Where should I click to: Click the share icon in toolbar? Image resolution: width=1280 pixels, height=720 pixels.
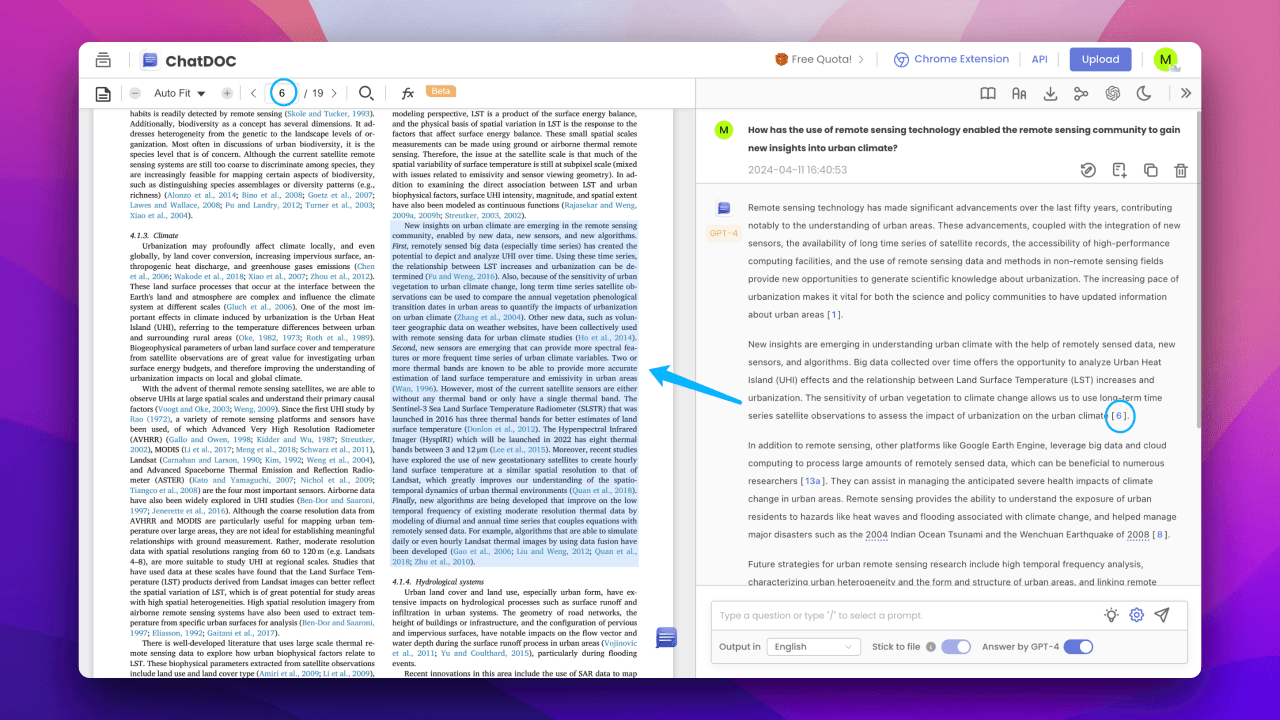pos(1081,93)
